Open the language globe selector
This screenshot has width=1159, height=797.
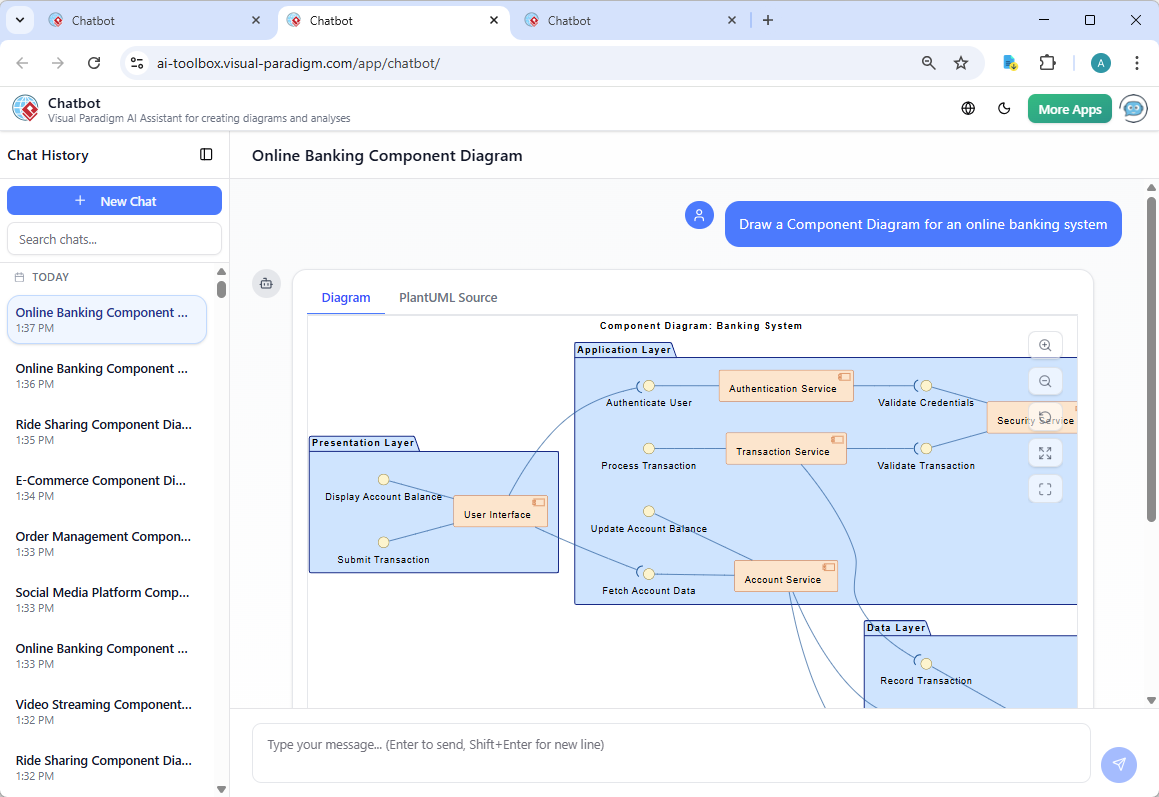[x=967, y=107]
